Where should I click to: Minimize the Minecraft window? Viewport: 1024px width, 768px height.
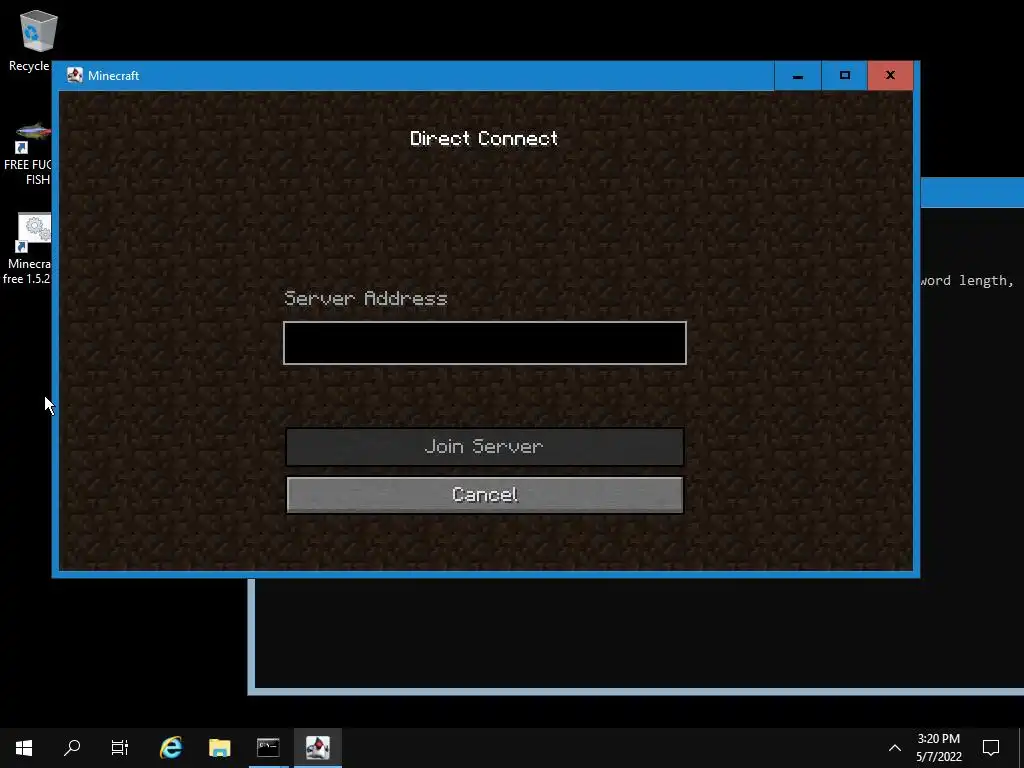pyautogui.click(x=797, y=76)
